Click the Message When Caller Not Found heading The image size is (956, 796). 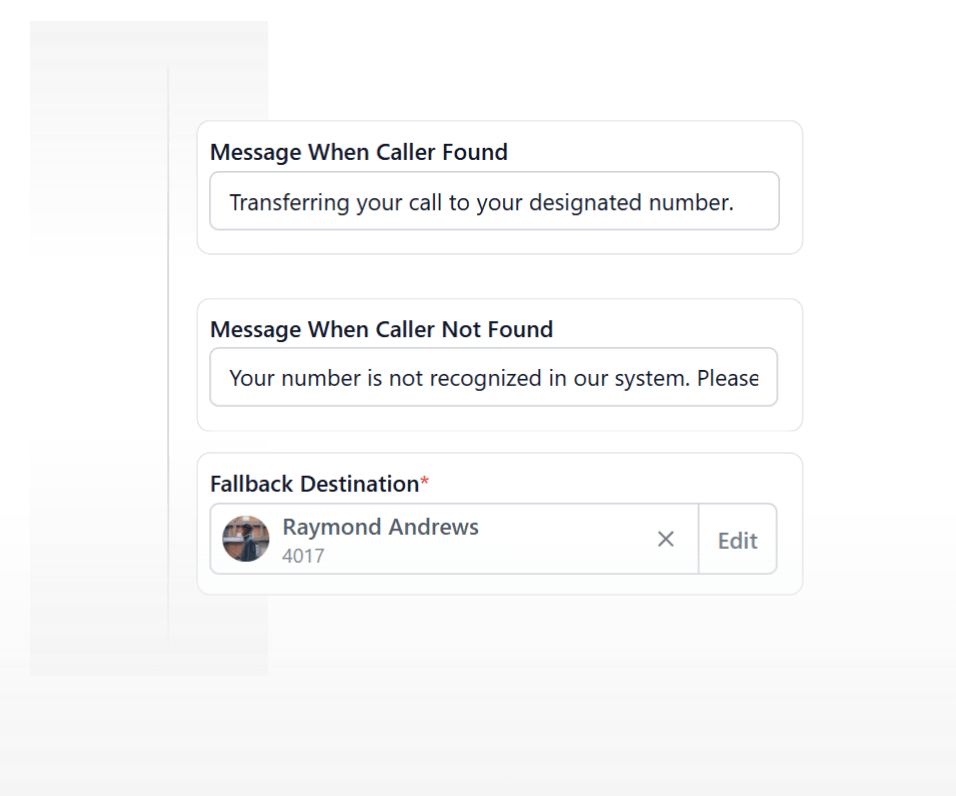click(381, 329)
